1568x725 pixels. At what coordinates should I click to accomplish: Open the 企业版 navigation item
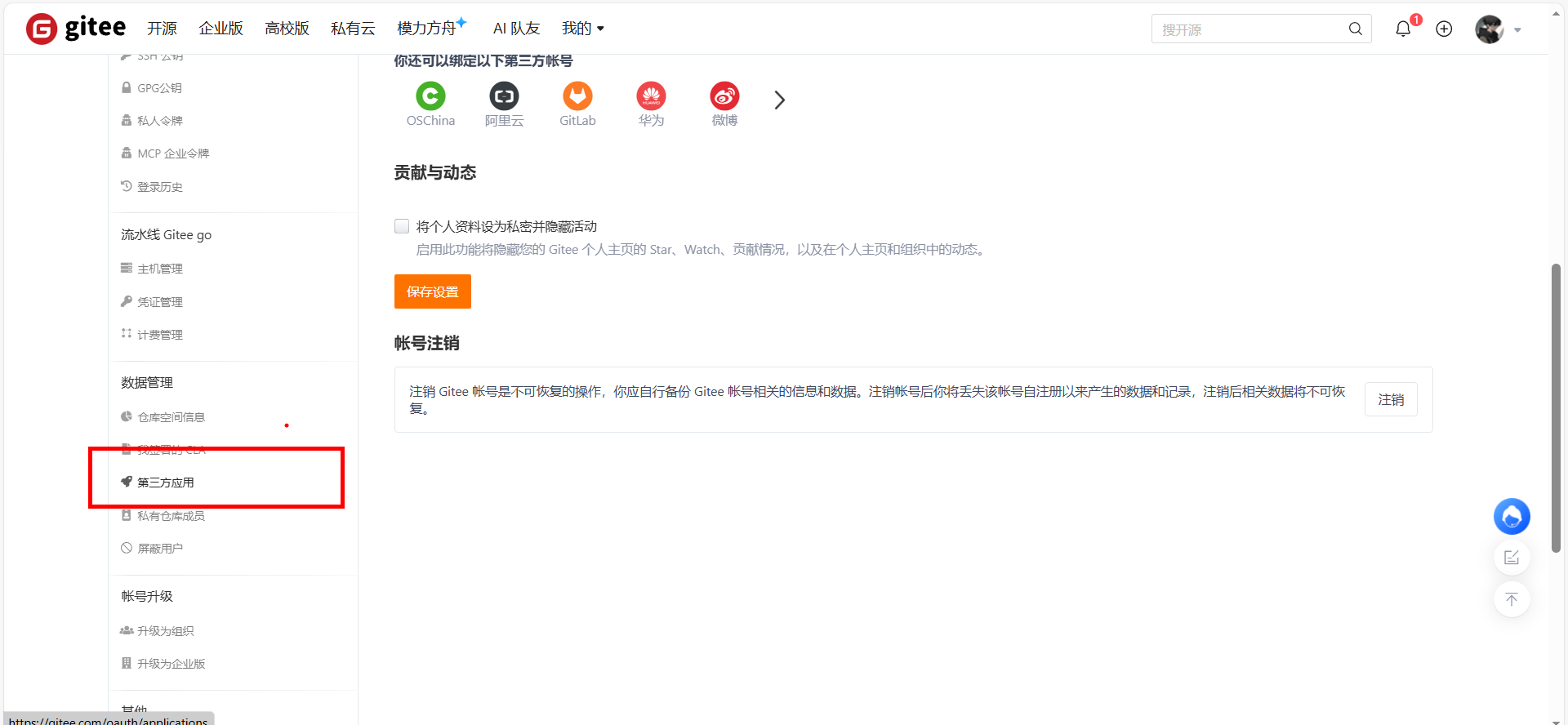pyautogui.click(x=220, y=29)
